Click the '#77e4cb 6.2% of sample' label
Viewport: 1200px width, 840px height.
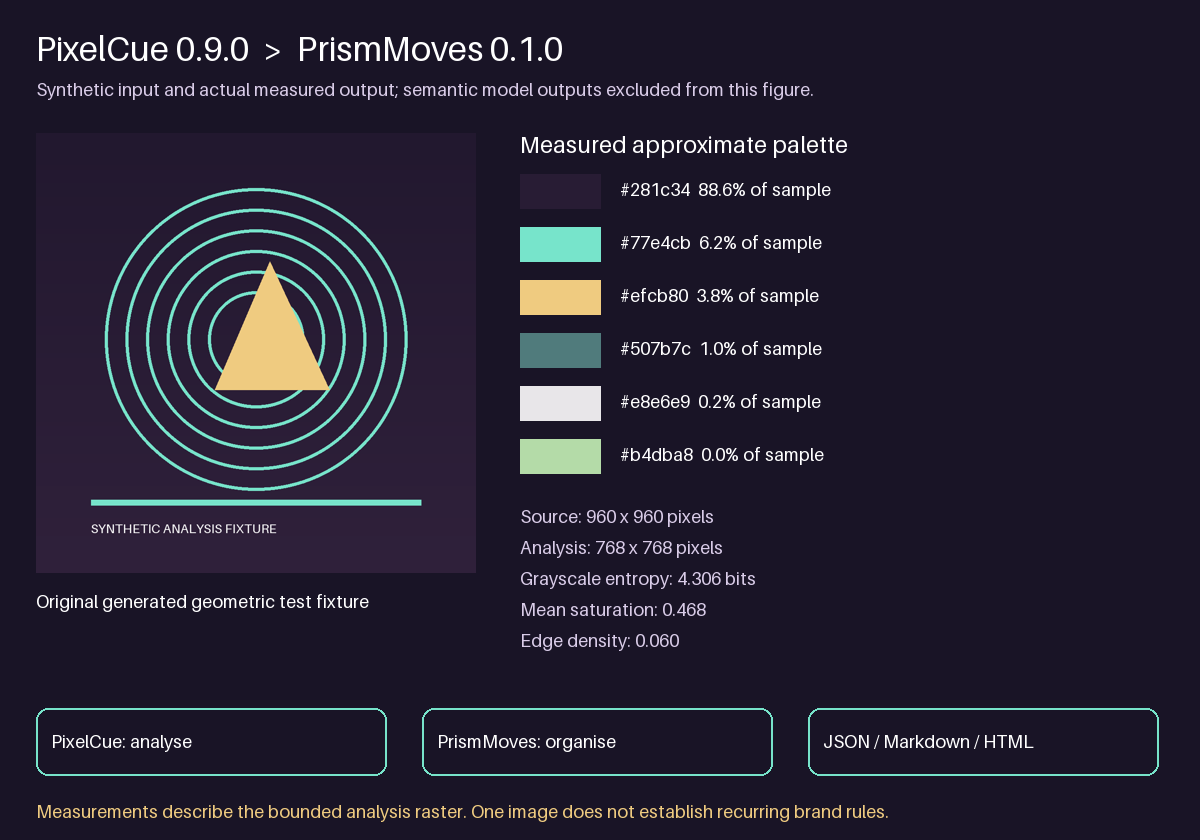721,243
